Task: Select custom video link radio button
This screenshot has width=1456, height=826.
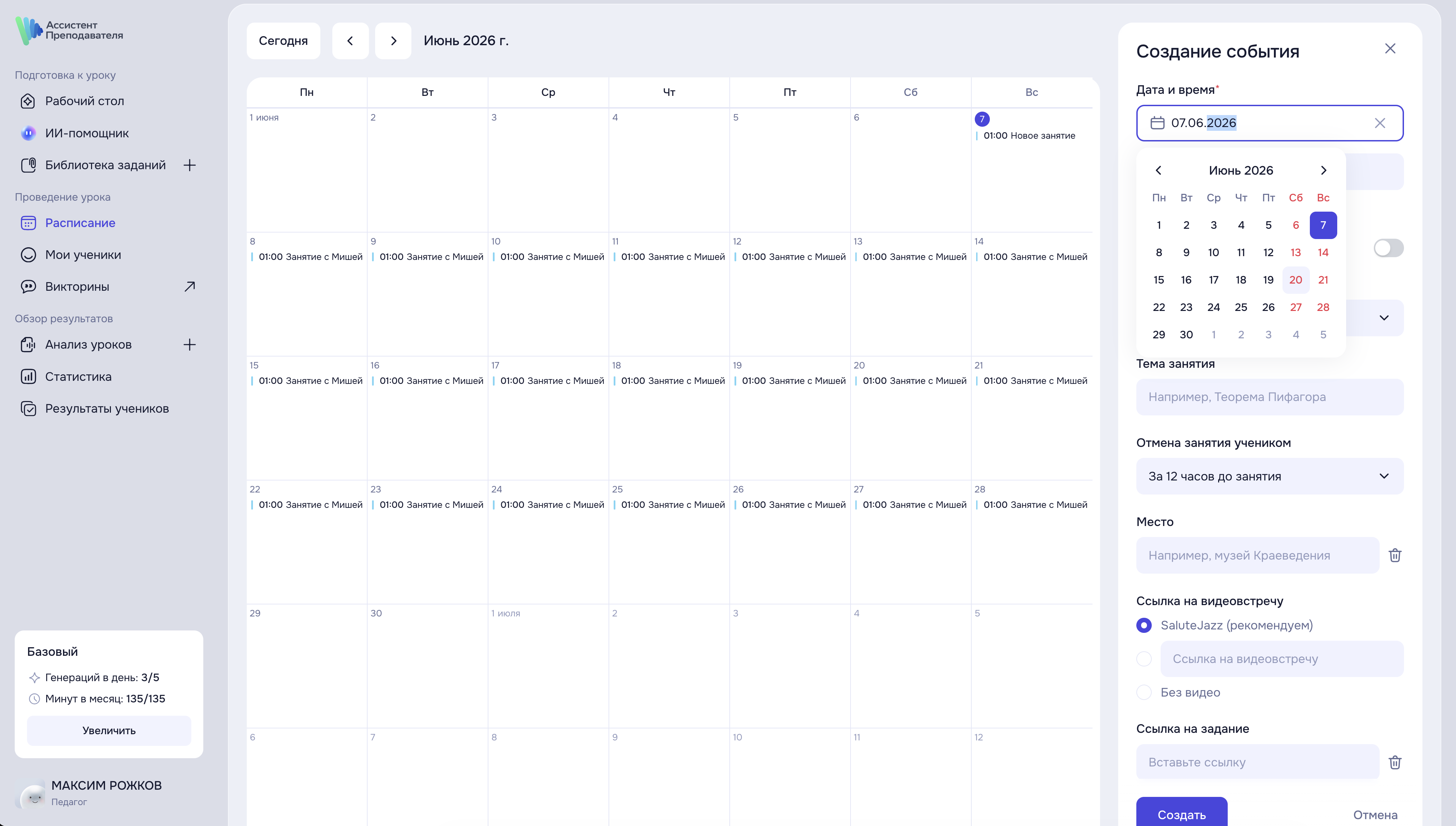Action: point(1144,659)
